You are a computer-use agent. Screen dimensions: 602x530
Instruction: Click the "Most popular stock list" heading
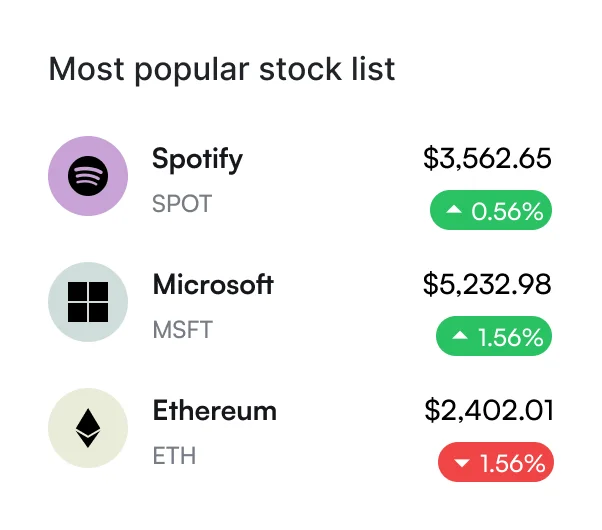(x=222, y=69)
